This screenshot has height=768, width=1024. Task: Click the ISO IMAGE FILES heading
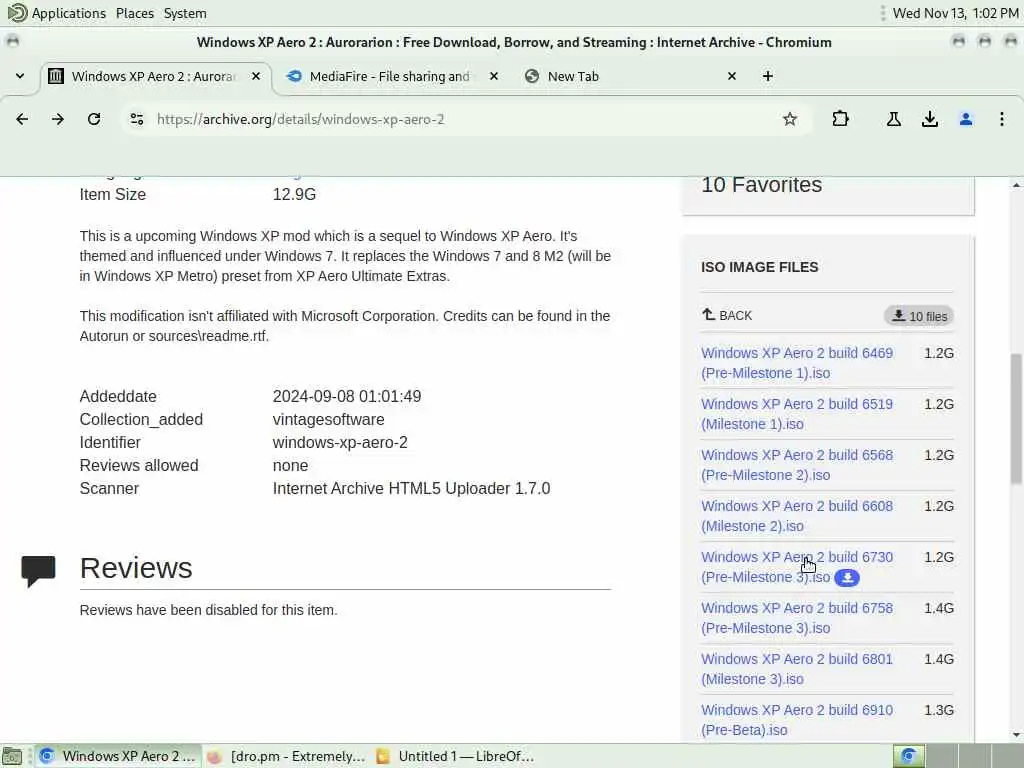tap(760, 267)
